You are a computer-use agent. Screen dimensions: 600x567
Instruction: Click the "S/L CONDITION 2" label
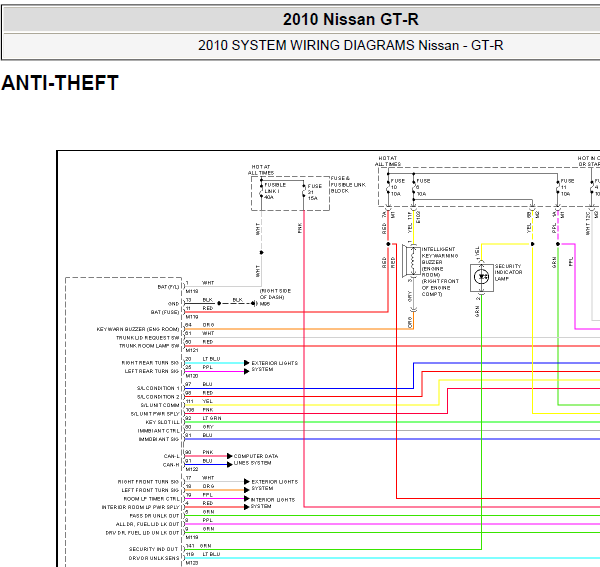tap(158, 397)
